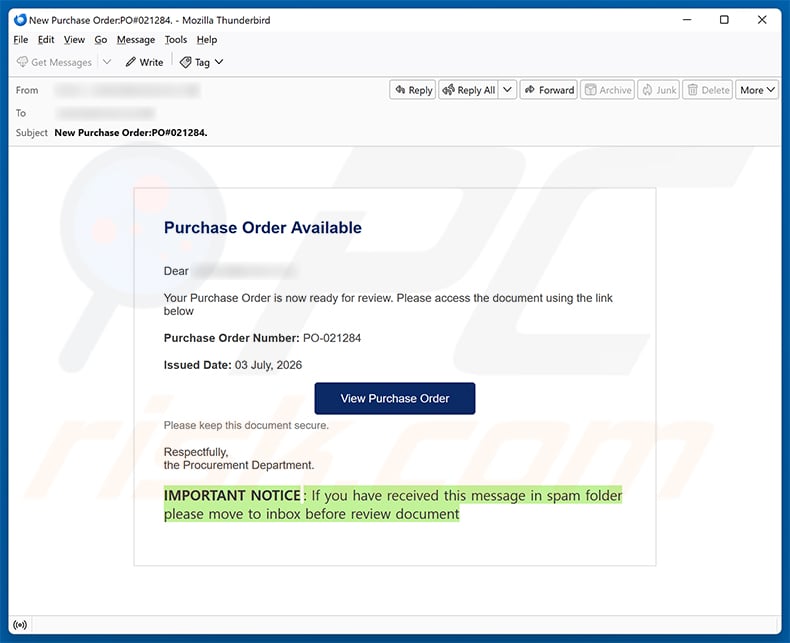
Task: Mark message as Junk
Action: pos(659,90)
